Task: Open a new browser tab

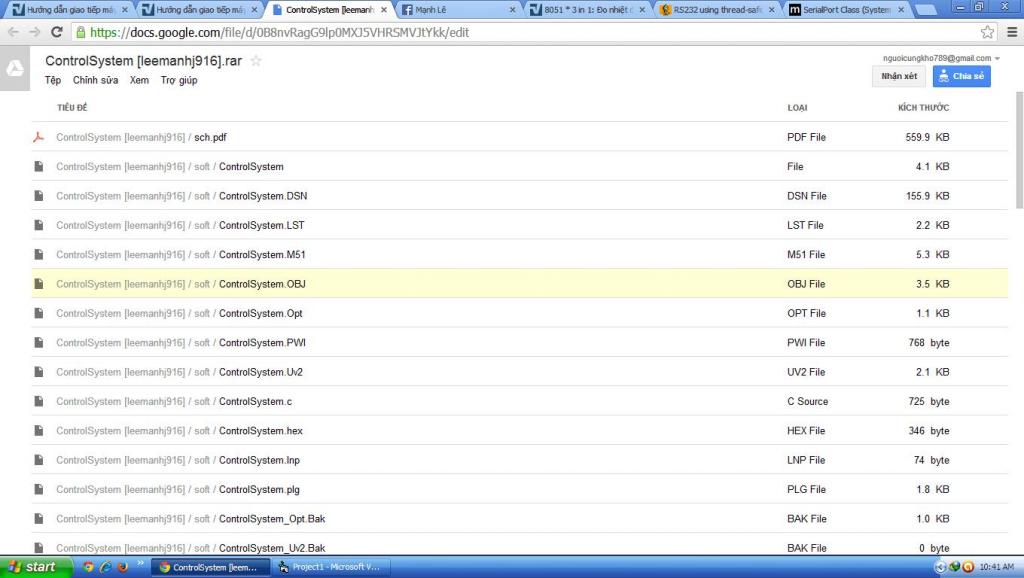Action: coord(925,10)
